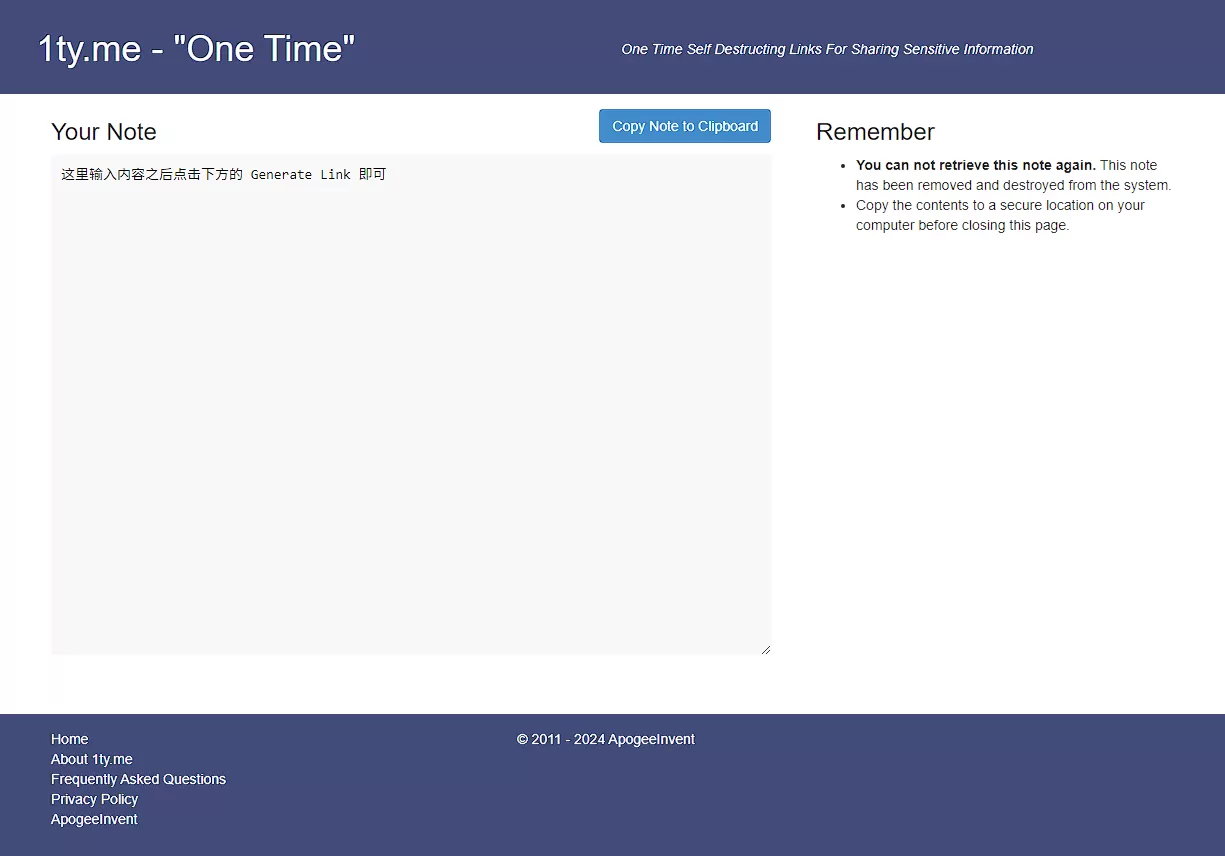Click the 1ty.me "One Time" site title
The image size is (1225, 856).
pyautogui.click(x=196, y=48)
